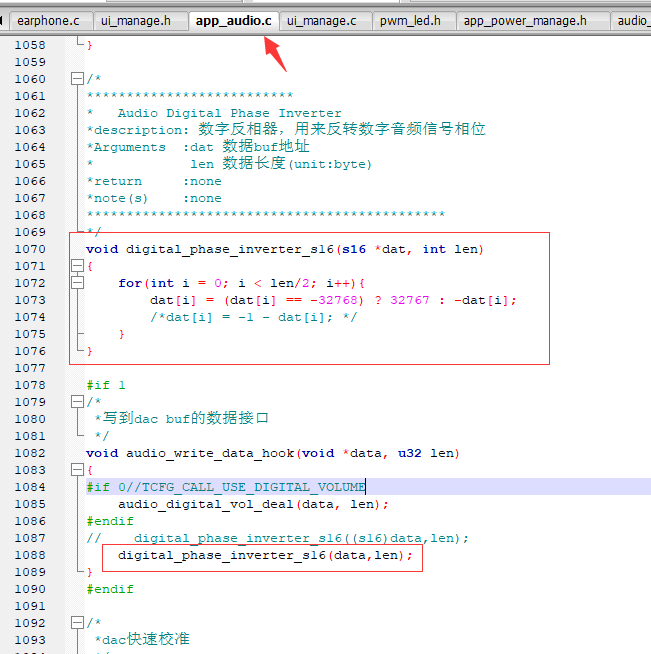
Task: Click line number 1058 in the gutter
Action: [30, 45]
